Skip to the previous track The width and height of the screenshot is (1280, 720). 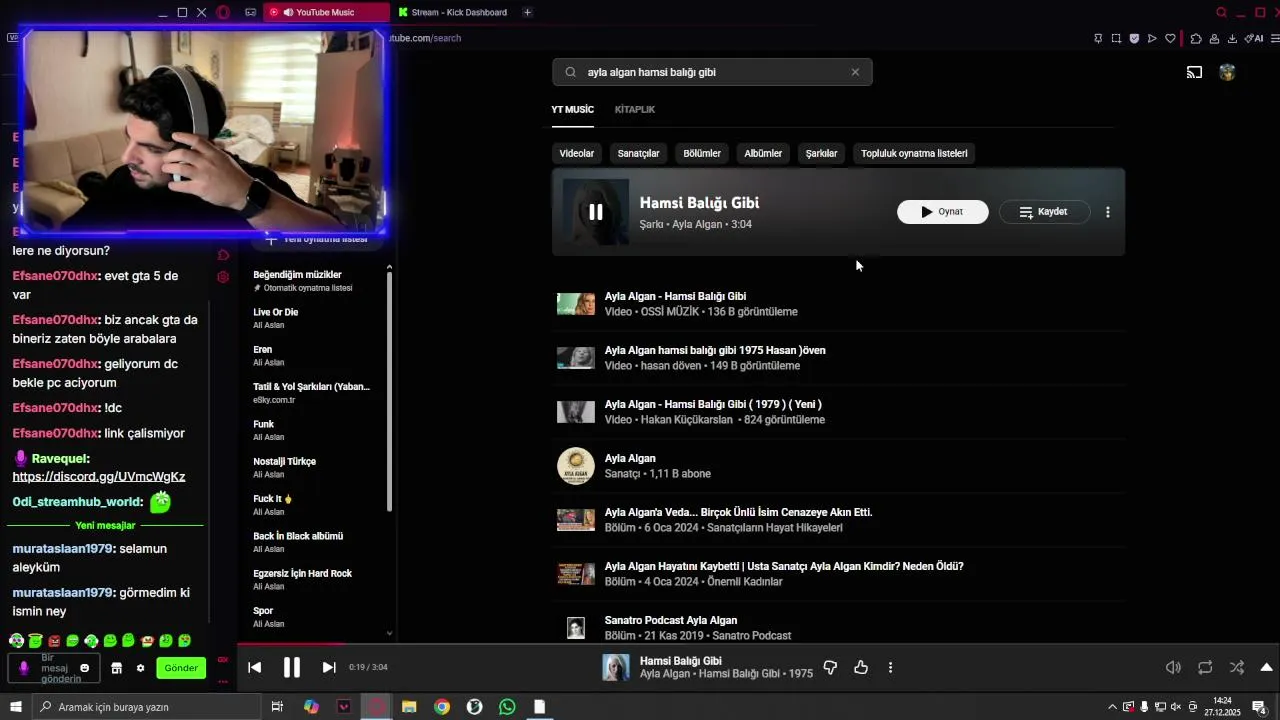(254, 667)
